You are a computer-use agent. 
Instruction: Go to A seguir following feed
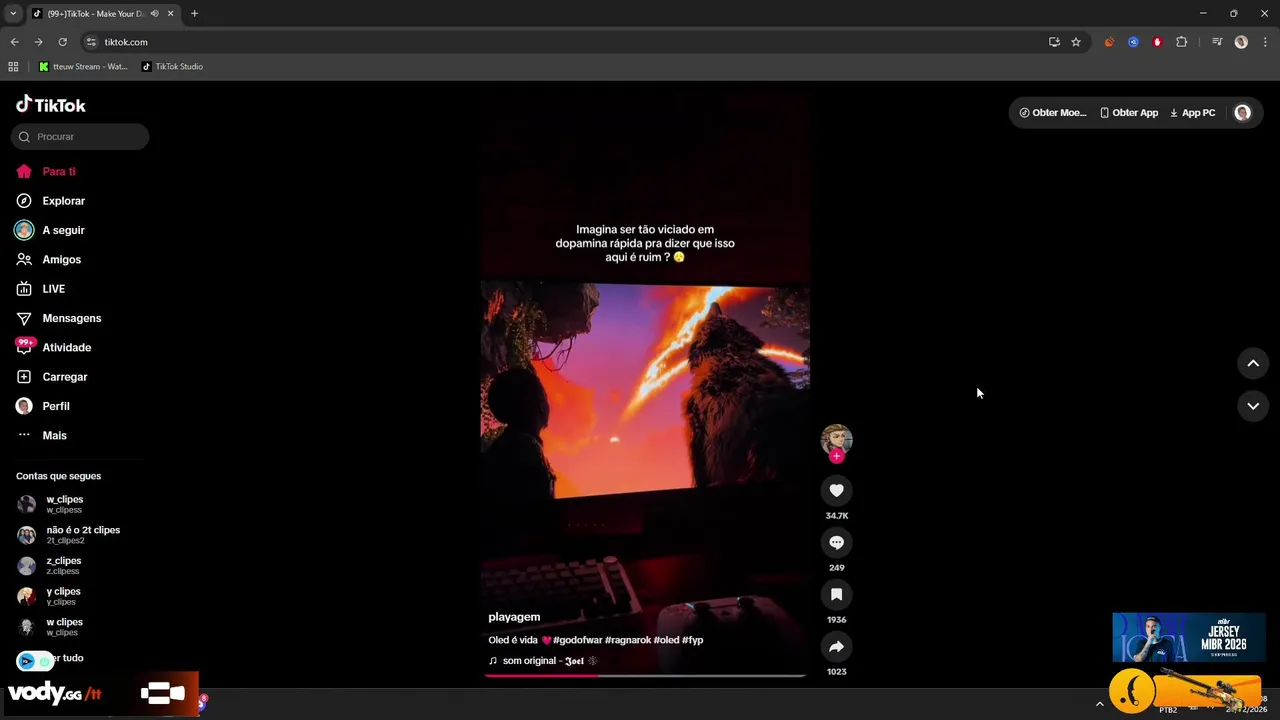pyautogui.click(x=50, y=230)
